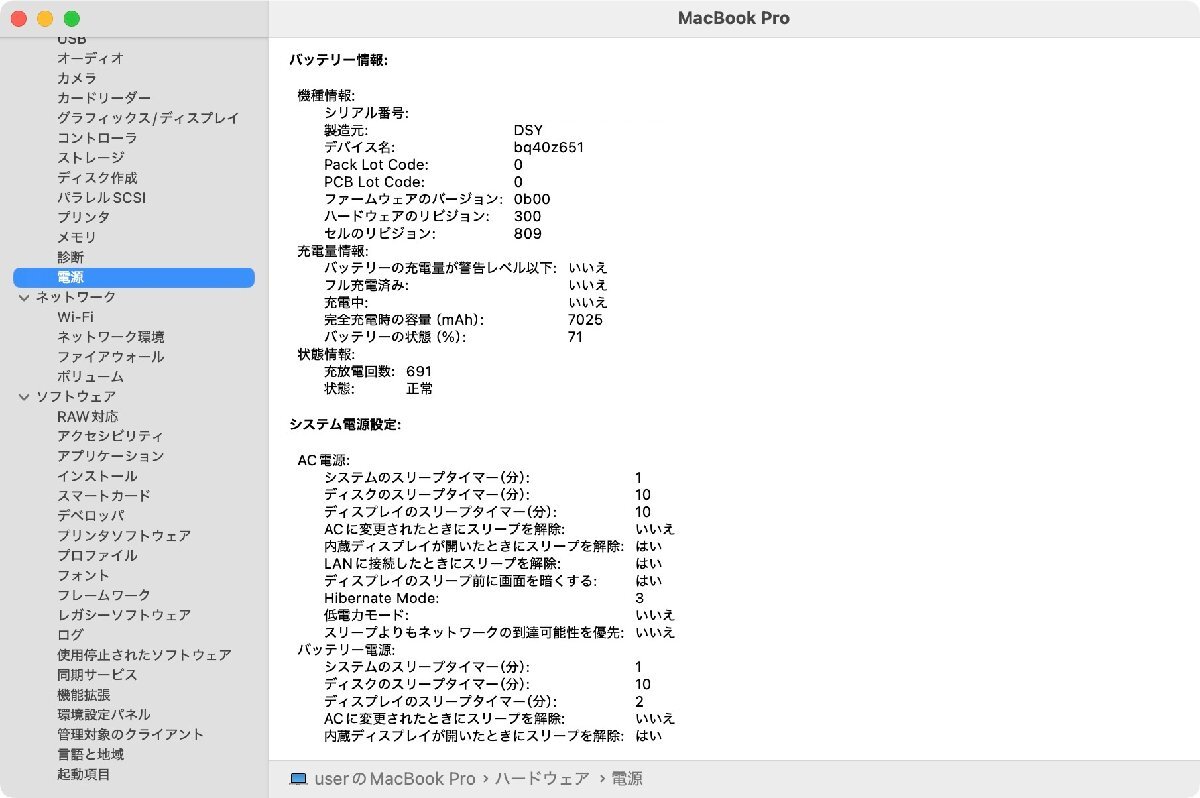The height and width of the screenshot is (798, 1200).
Task: Select 診断 in the hardware list
Action: click(x=69, y=257)
